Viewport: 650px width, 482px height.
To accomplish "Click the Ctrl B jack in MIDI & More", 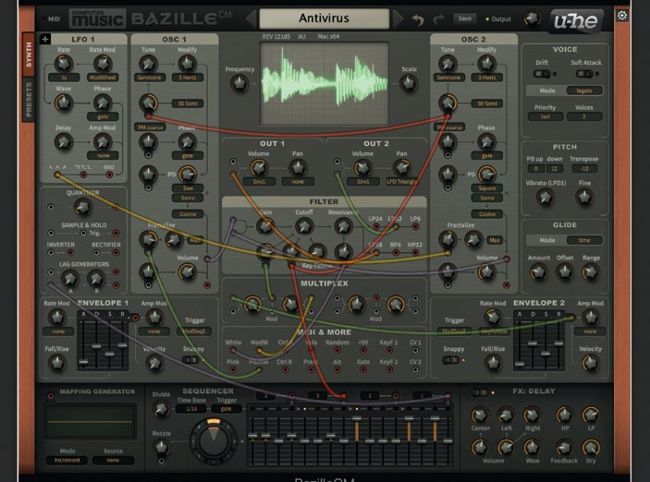I will 285,370.
